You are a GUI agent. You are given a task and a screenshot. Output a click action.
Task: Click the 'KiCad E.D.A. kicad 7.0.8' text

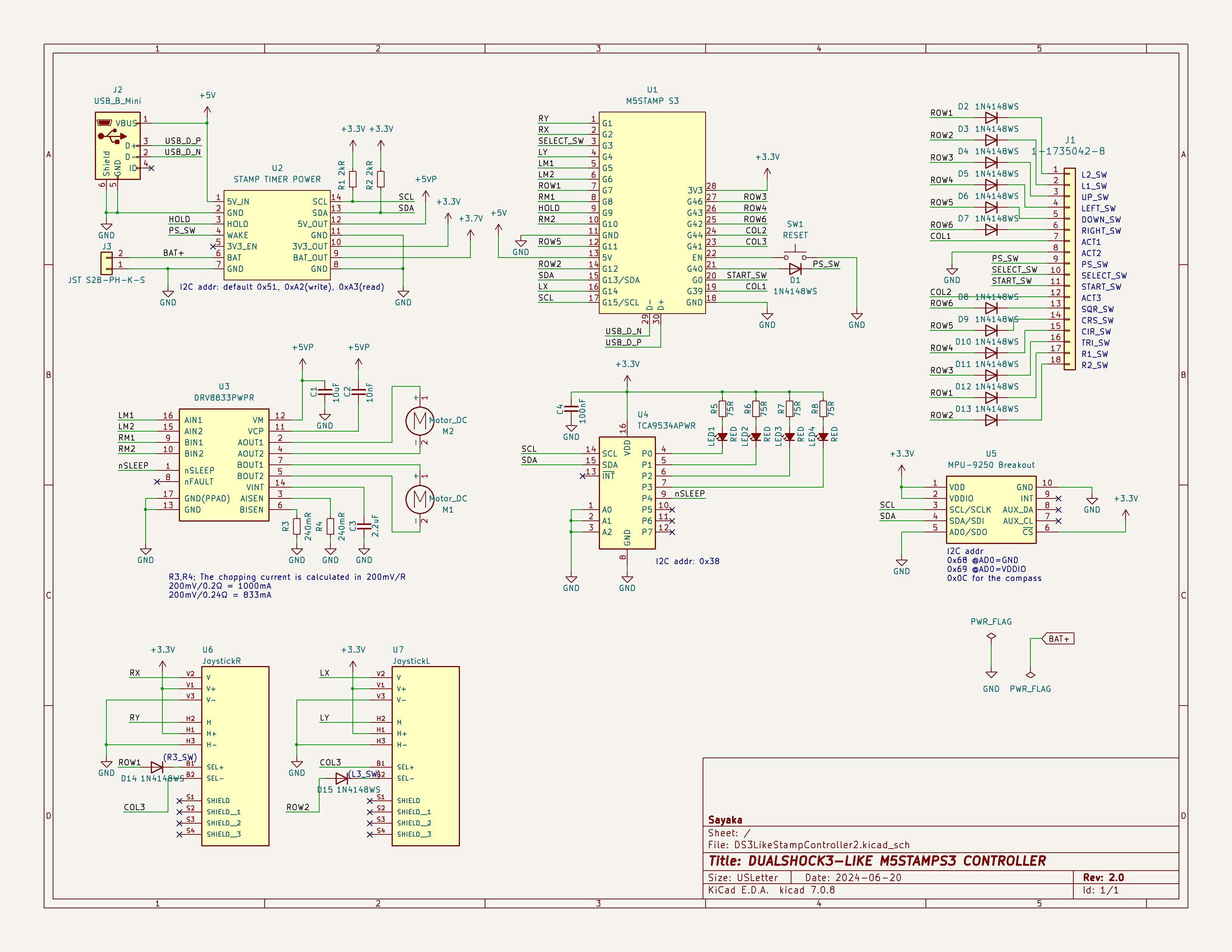(771, 890)
